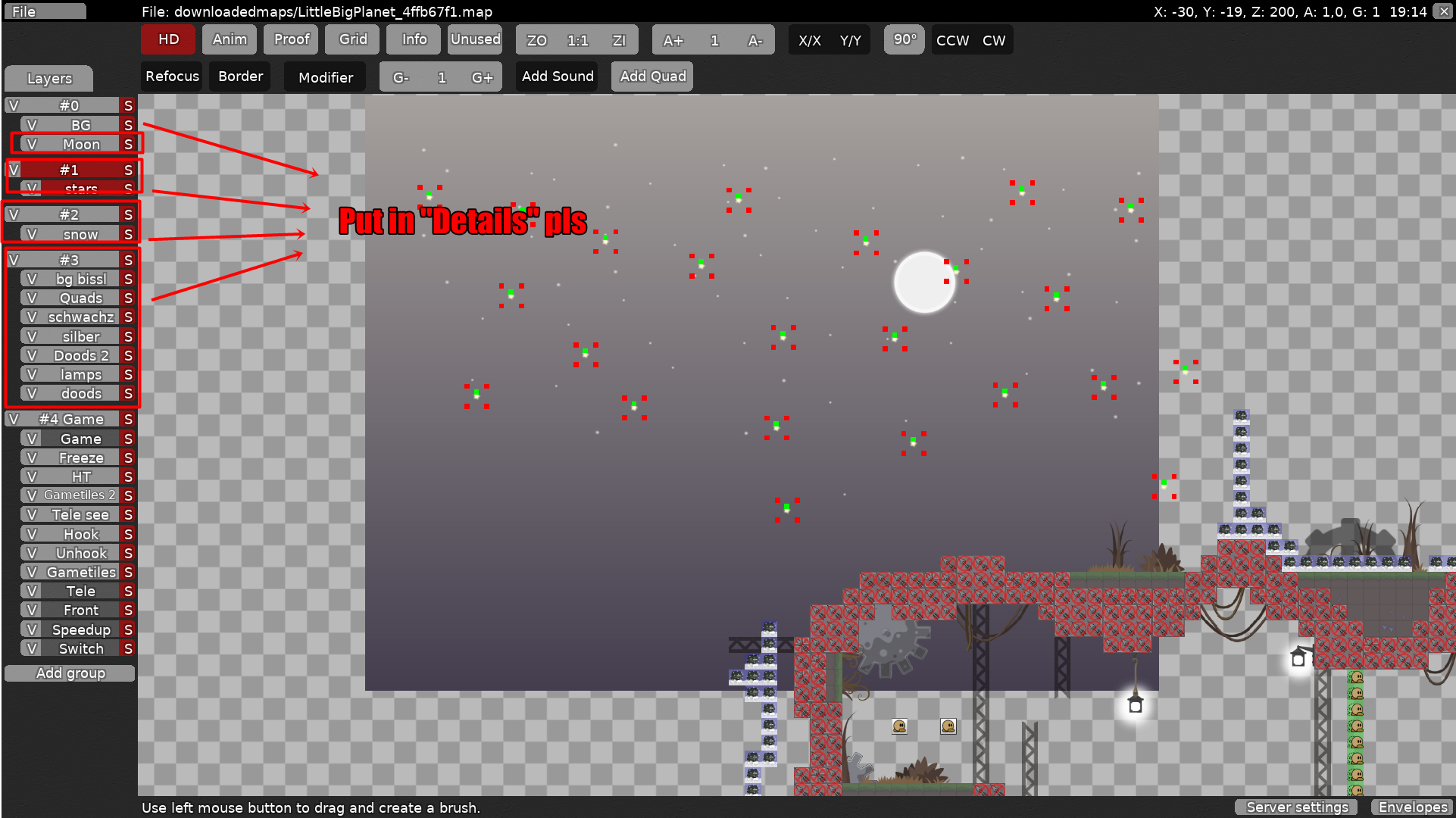Image resolution: width=1456 pixels, height=818 pixels.
Task: Toggle the HD high detail mode
Action: 168,39
